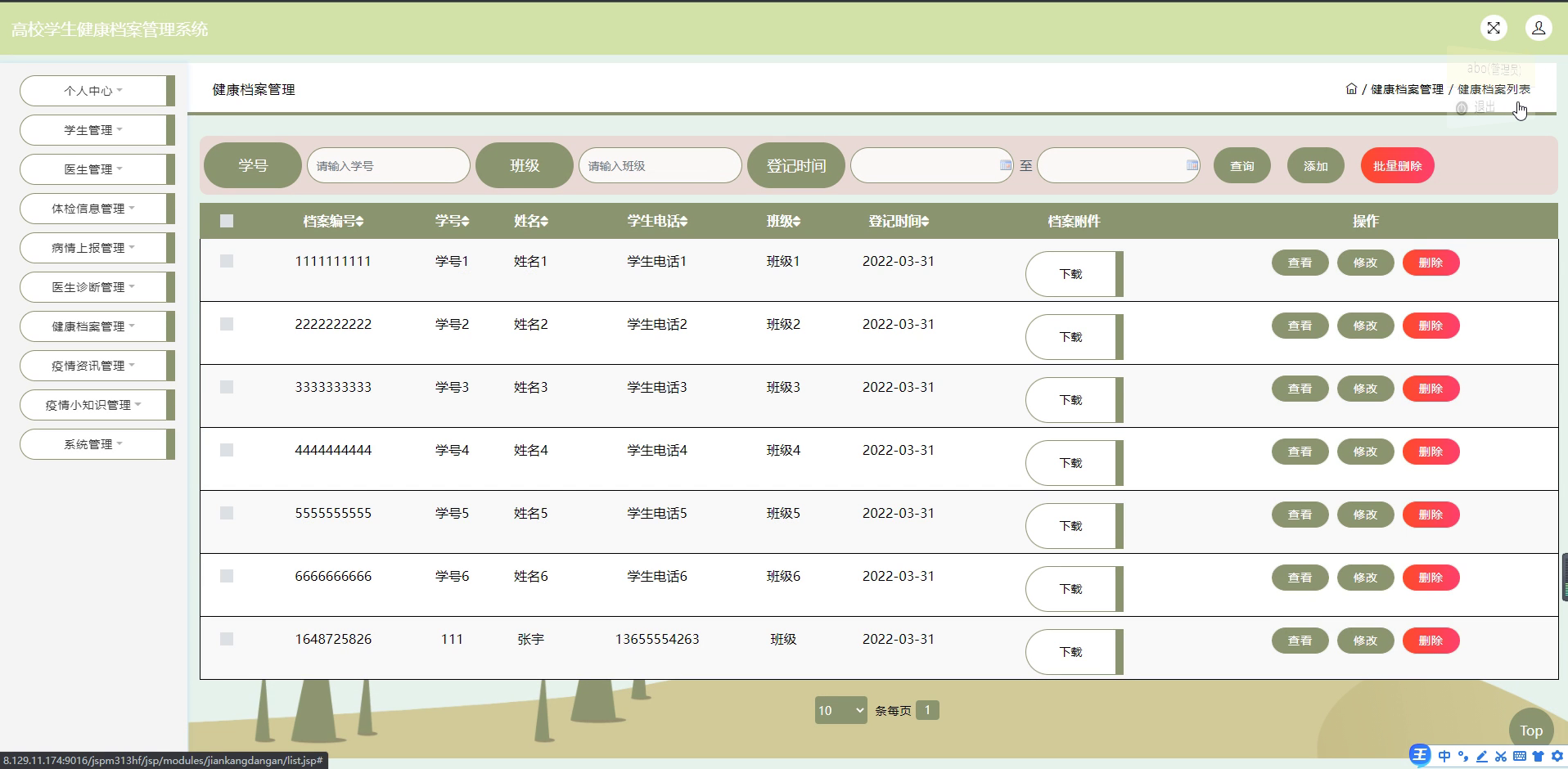
Task: Sort by 班级 column header
Action: tap(783, 221)
